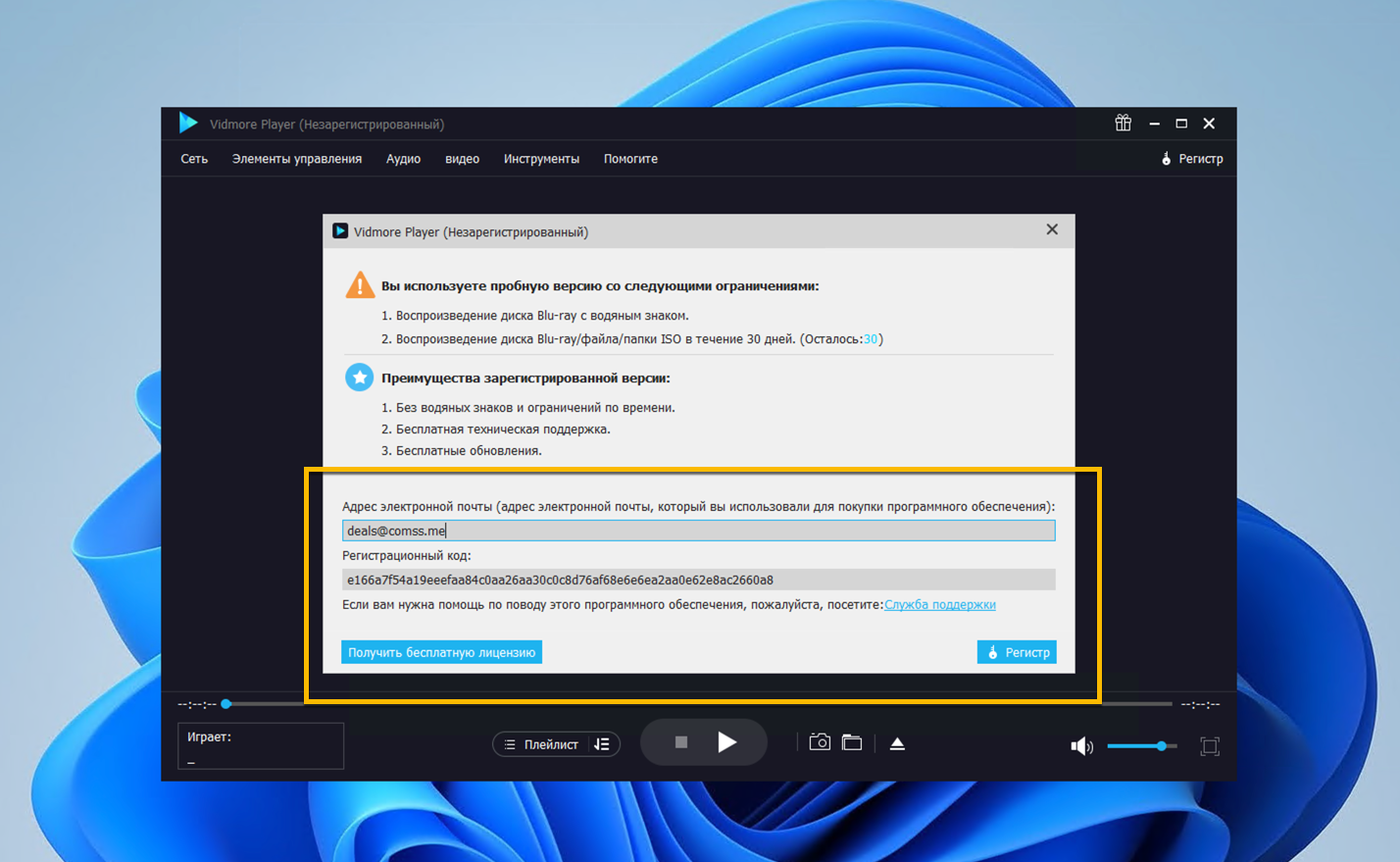
Task: Open the gift icon in the title bar
Action: click(1123, 123)
